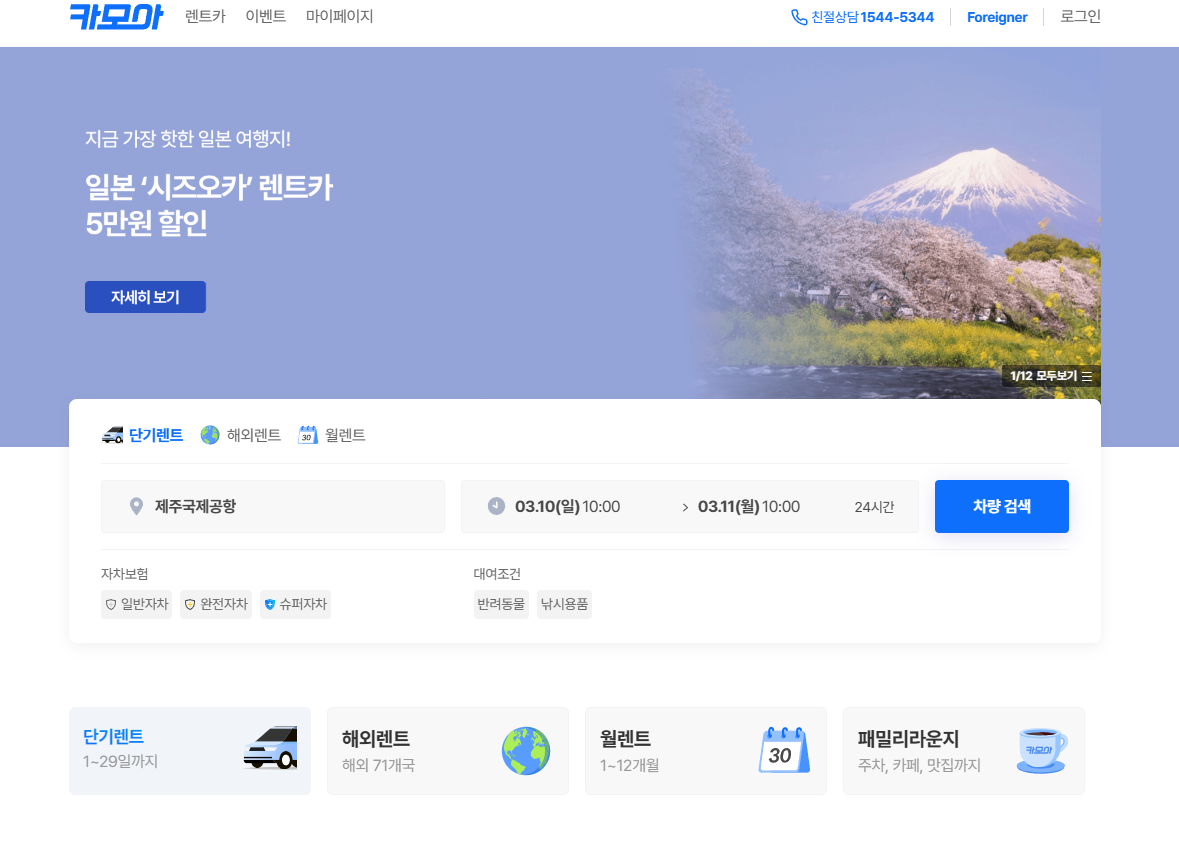1179x852 pixels.
Task: Click the 로그인 link
Action: point(1080,17)
